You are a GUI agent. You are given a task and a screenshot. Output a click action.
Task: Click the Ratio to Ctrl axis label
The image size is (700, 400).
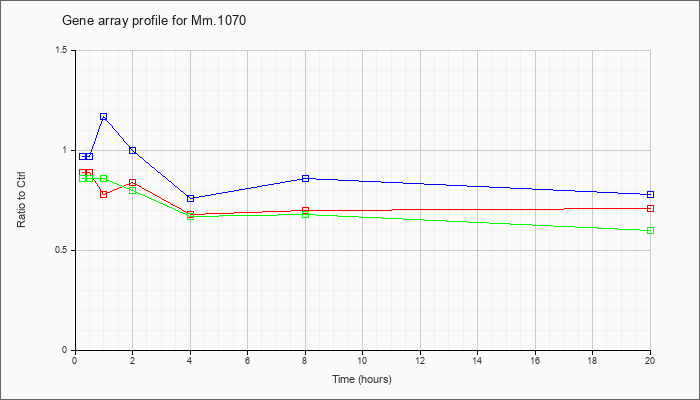(21, 200)
